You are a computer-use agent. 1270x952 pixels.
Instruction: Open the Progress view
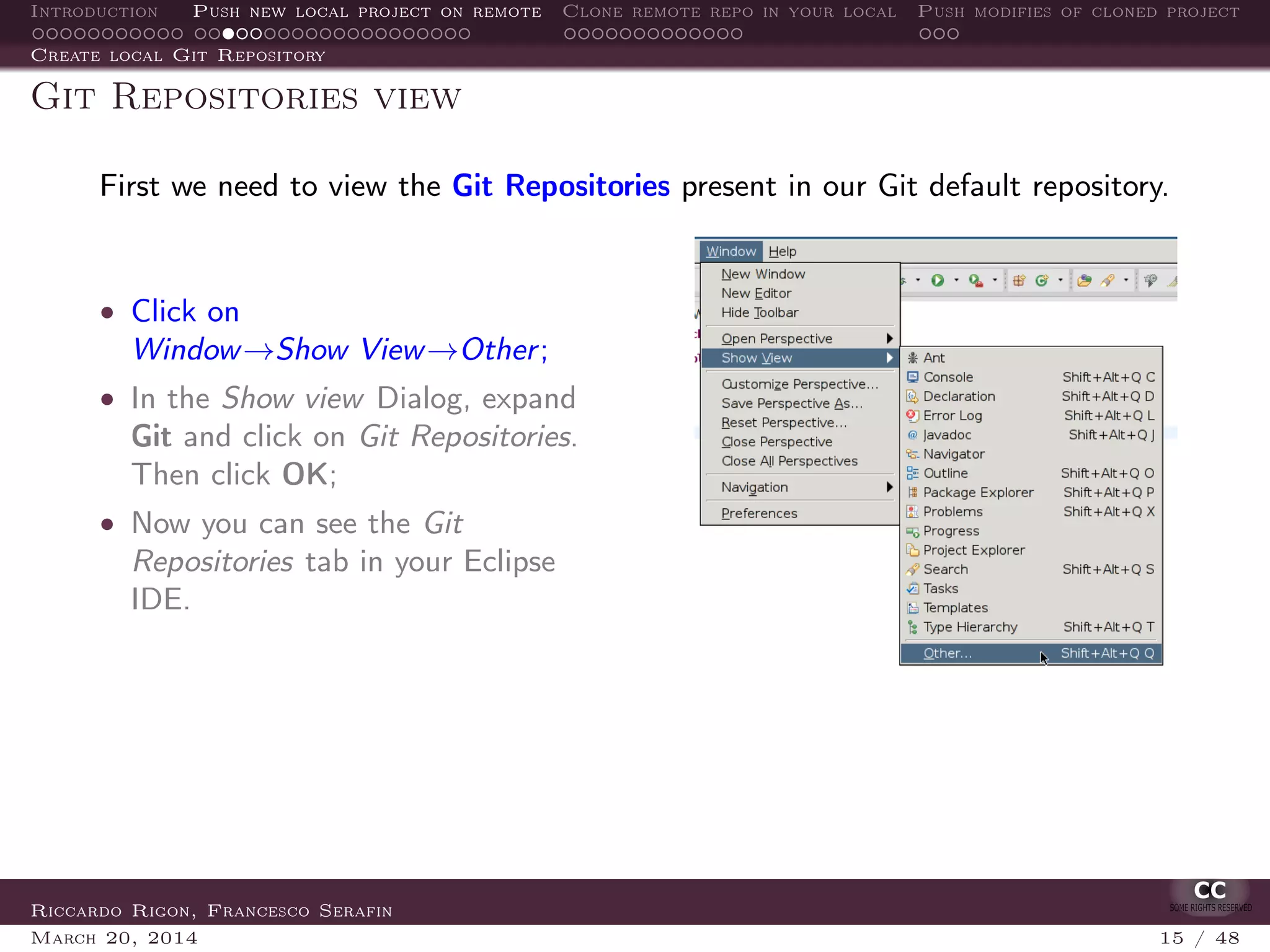pos(1031,531)
